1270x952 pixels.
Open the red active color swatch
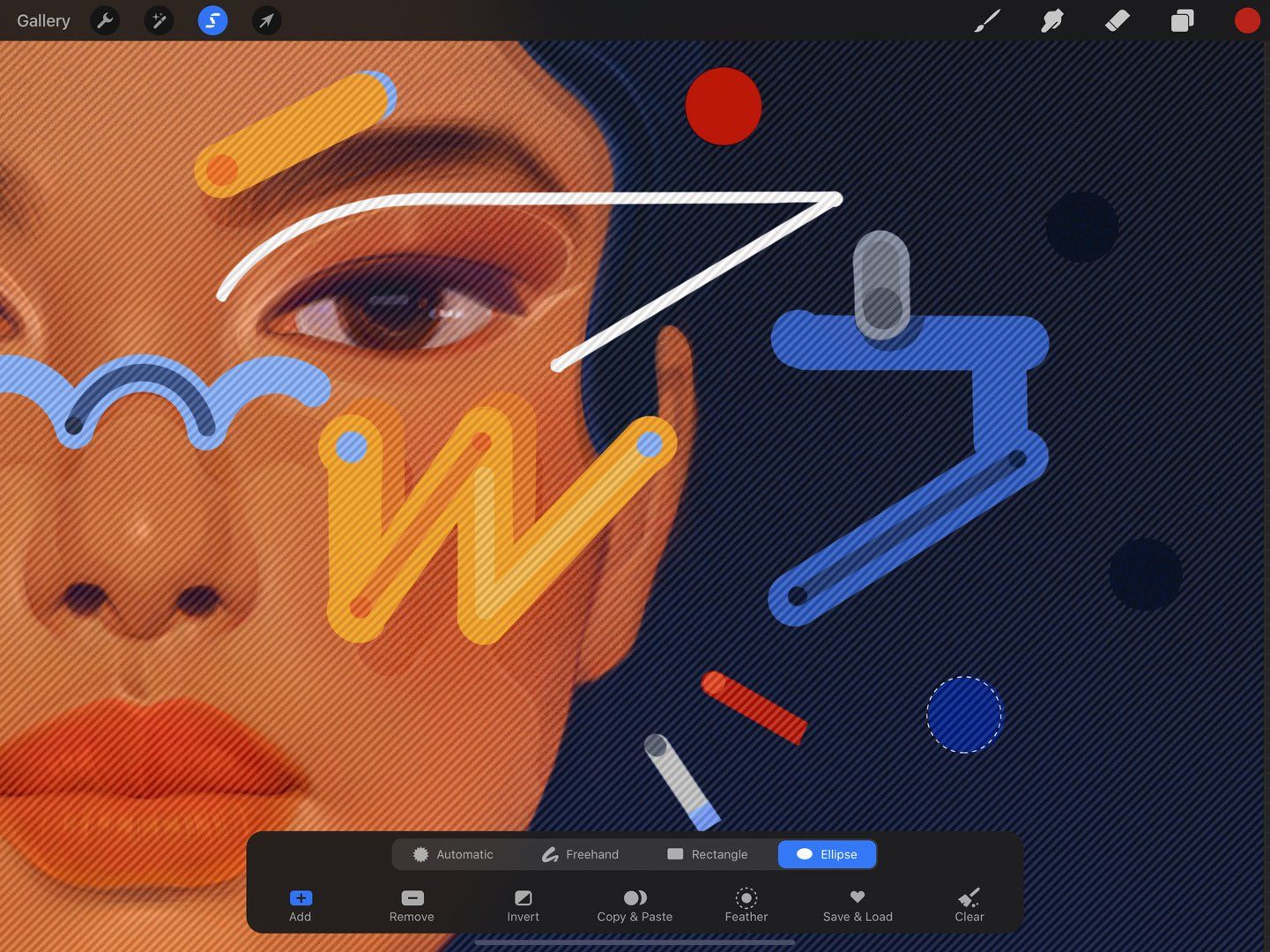point(1247,20)
